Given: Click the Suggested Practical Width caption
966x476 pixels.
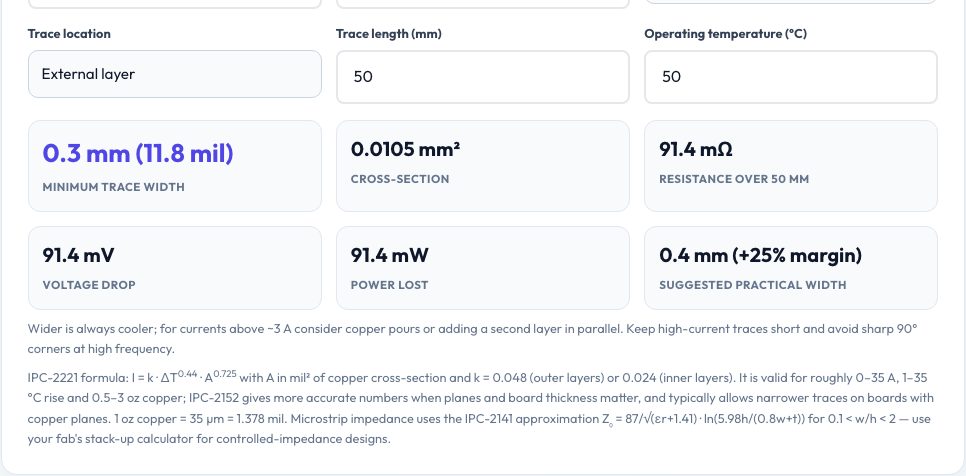Looking at the screenshot, I should tap(753, 285).
